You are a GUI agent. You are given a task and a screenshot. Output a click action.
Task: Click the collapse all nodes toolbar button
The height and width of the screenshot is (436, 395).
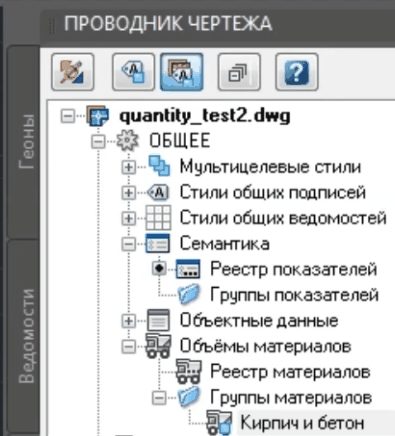(239, 72)
